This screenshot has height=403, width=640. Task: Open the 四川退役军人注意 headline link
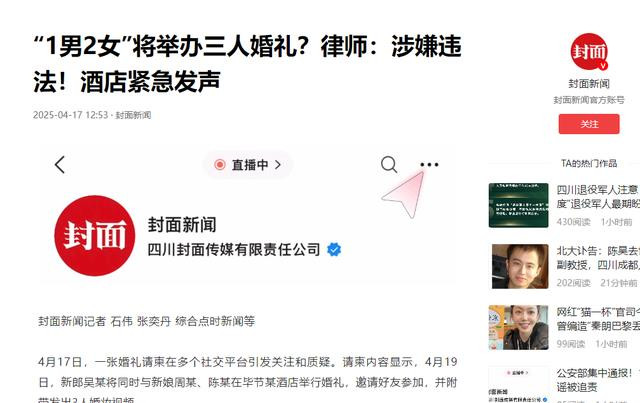click(x=598, y=196)
